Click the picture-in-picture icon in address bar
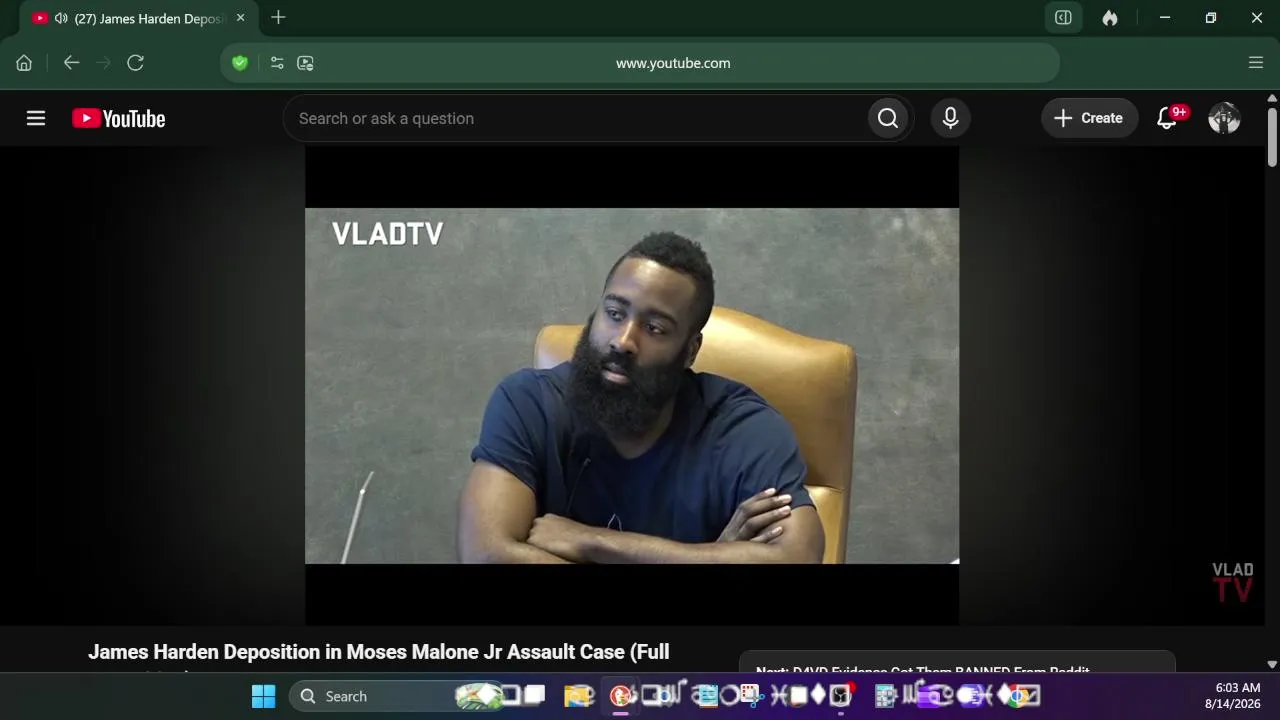 pyautogui.click(x=306, y=63)
